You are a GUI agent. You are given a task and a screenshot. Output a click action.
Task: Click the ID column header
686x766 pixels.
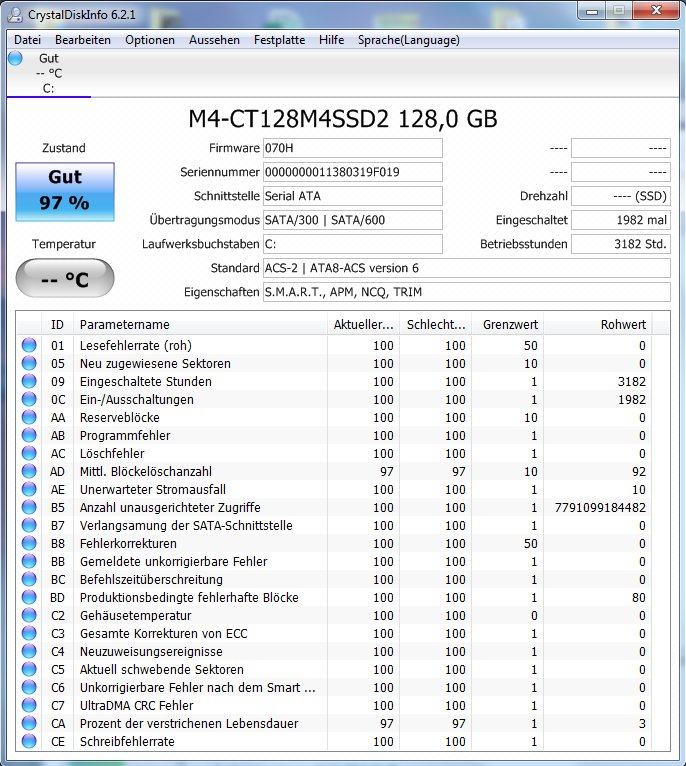pyautogui.click(x=57, y=324)
